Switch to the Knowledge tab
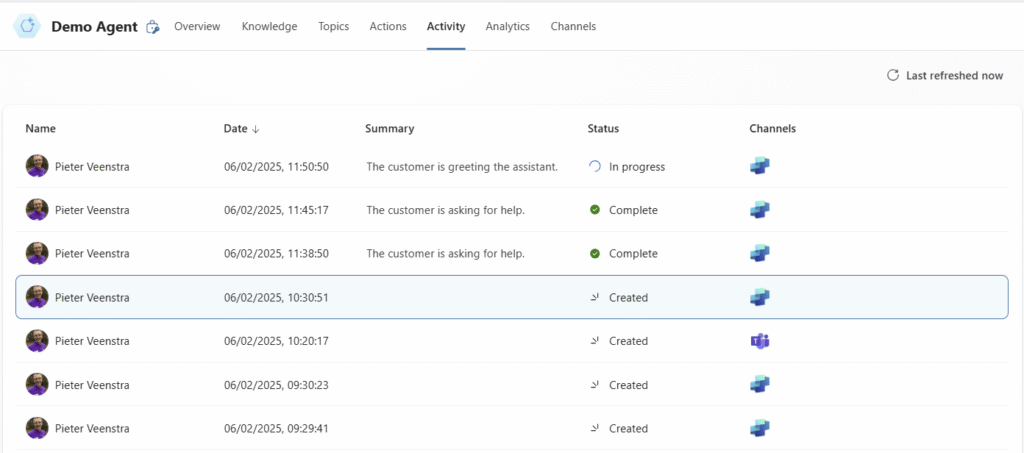This screenshot has height=453, width=1024. 269,27
